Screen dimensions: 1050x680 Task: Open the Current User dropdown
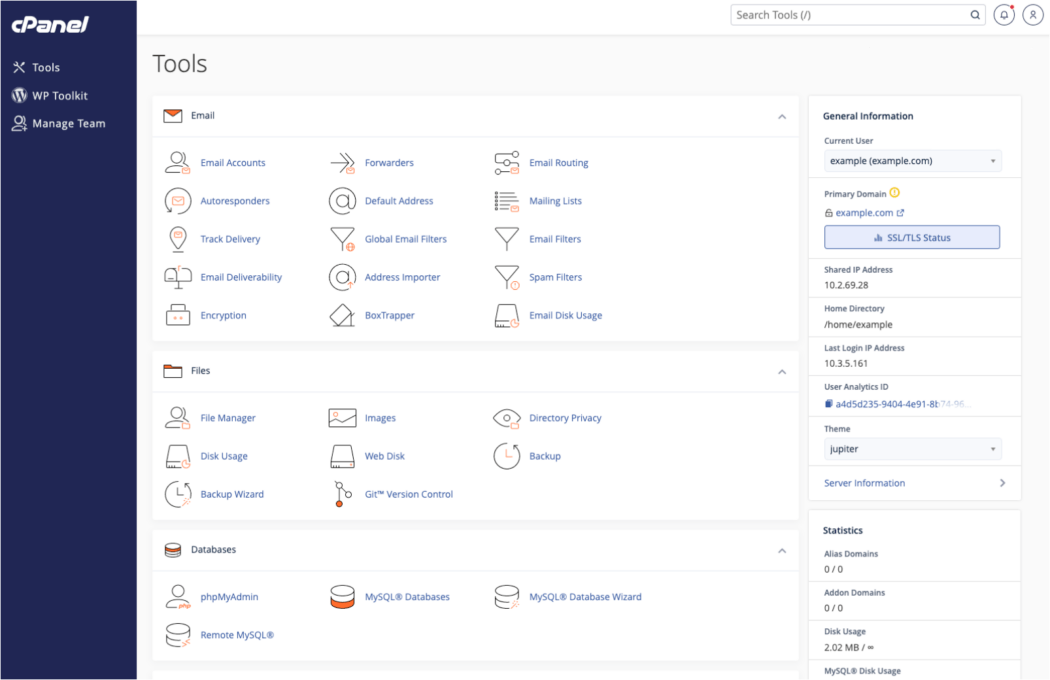click(x=912, y=160)
